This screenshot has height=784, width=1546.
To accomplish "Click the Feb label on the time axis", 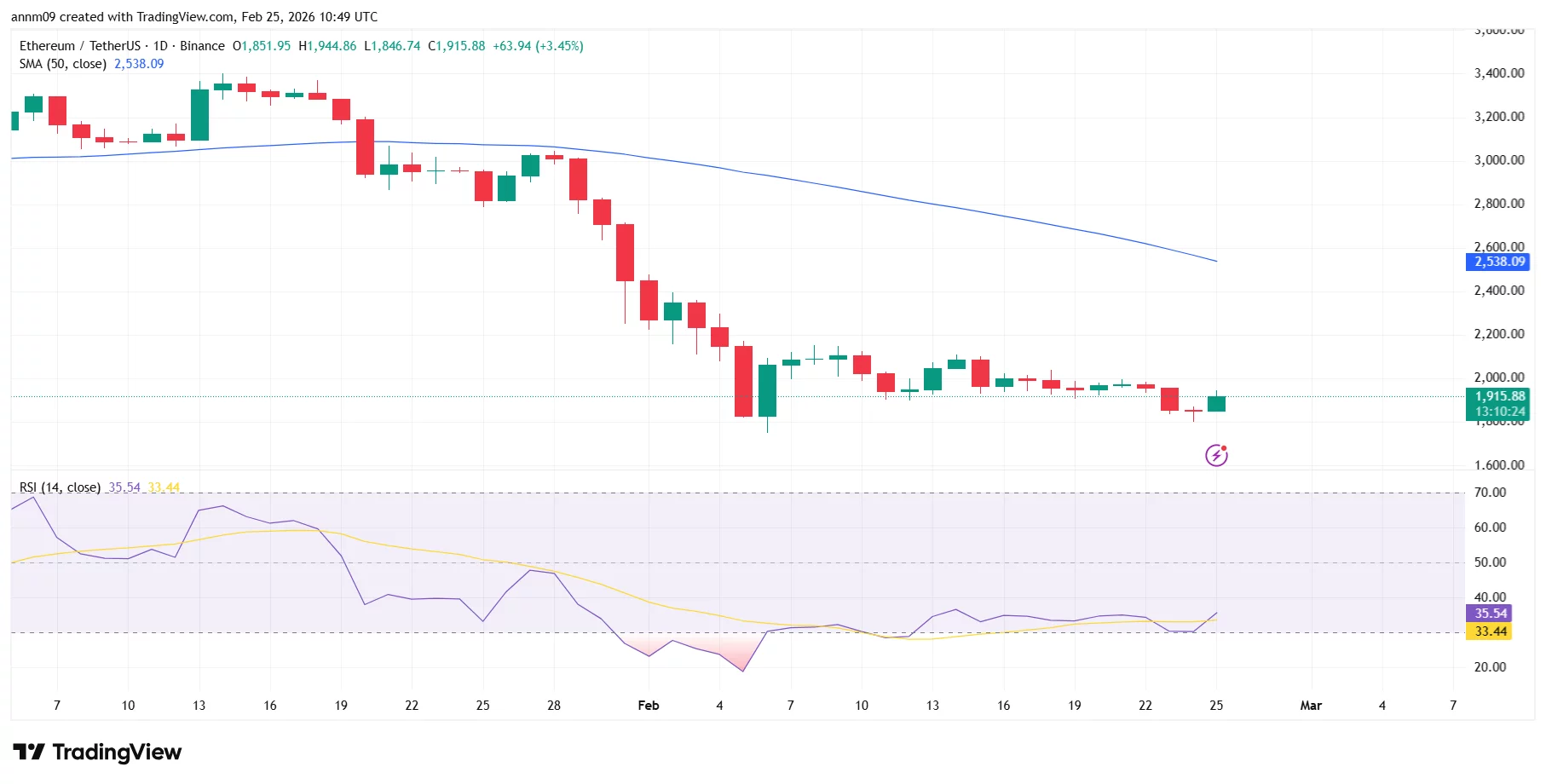I will point(649,706).
